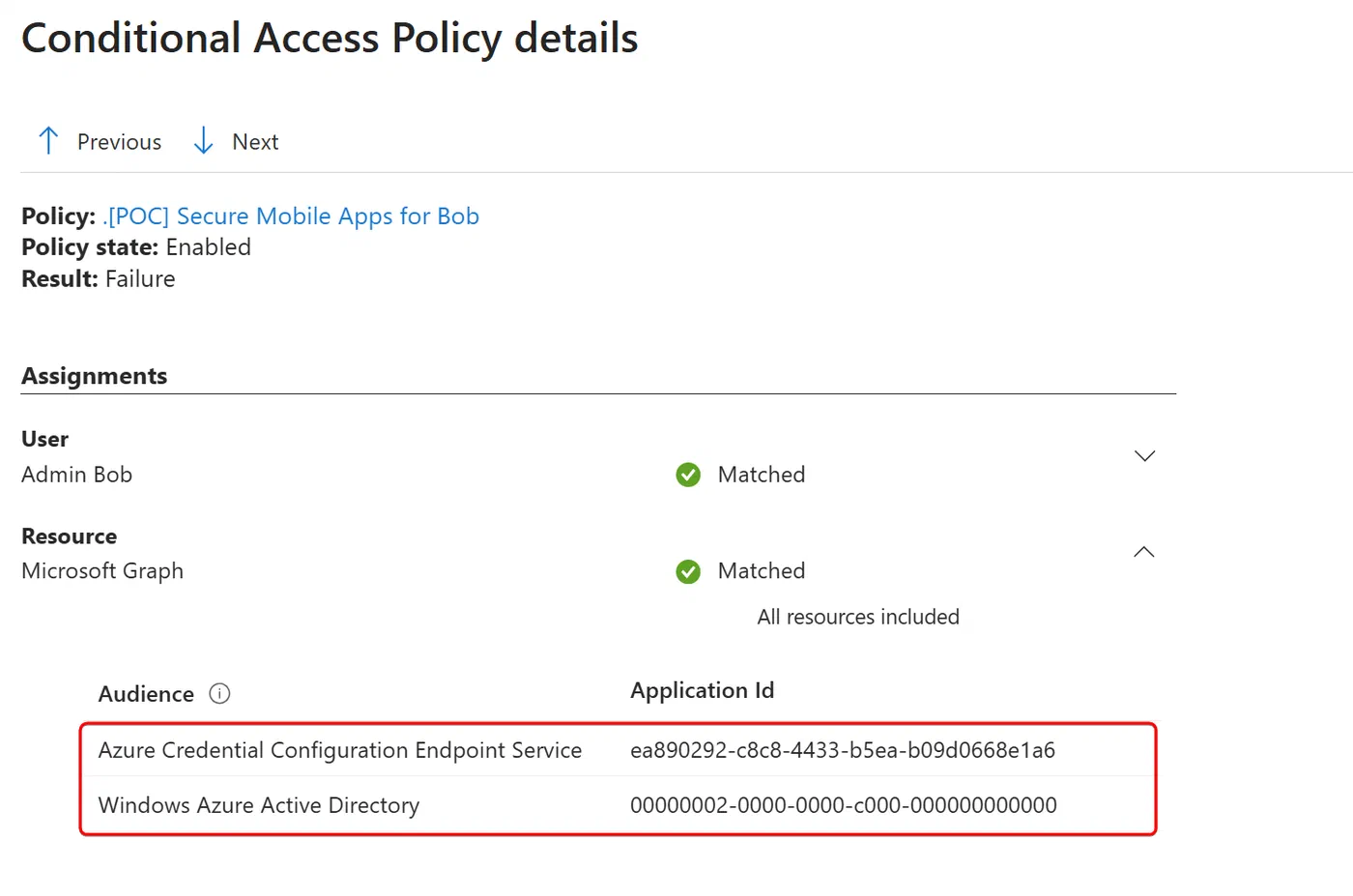Click the green check for Microsoft Graph resource

688,571
